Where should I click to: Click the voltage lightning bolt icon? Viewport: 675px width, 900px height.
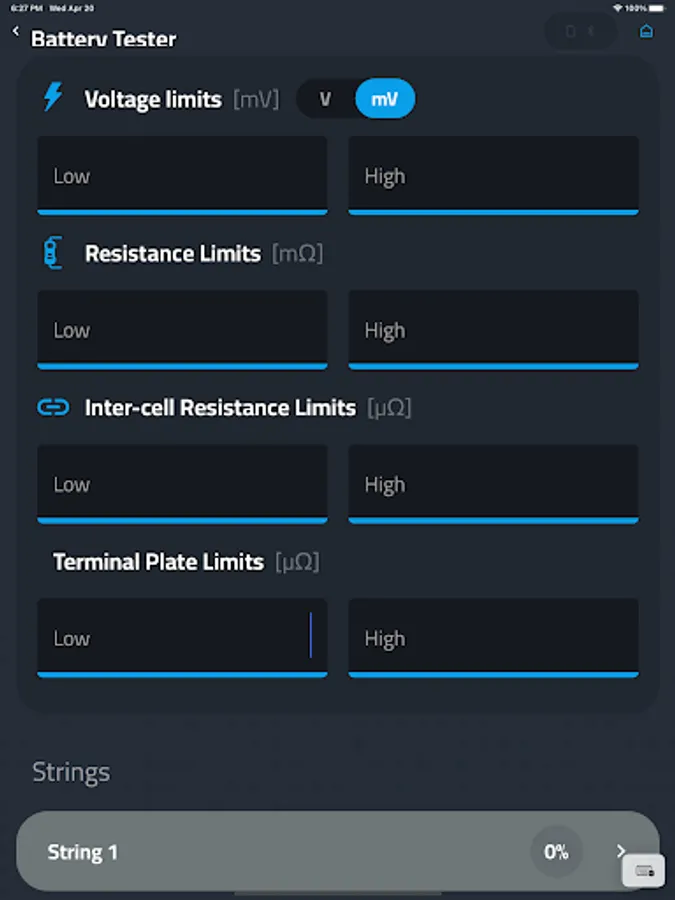point(53,98)
